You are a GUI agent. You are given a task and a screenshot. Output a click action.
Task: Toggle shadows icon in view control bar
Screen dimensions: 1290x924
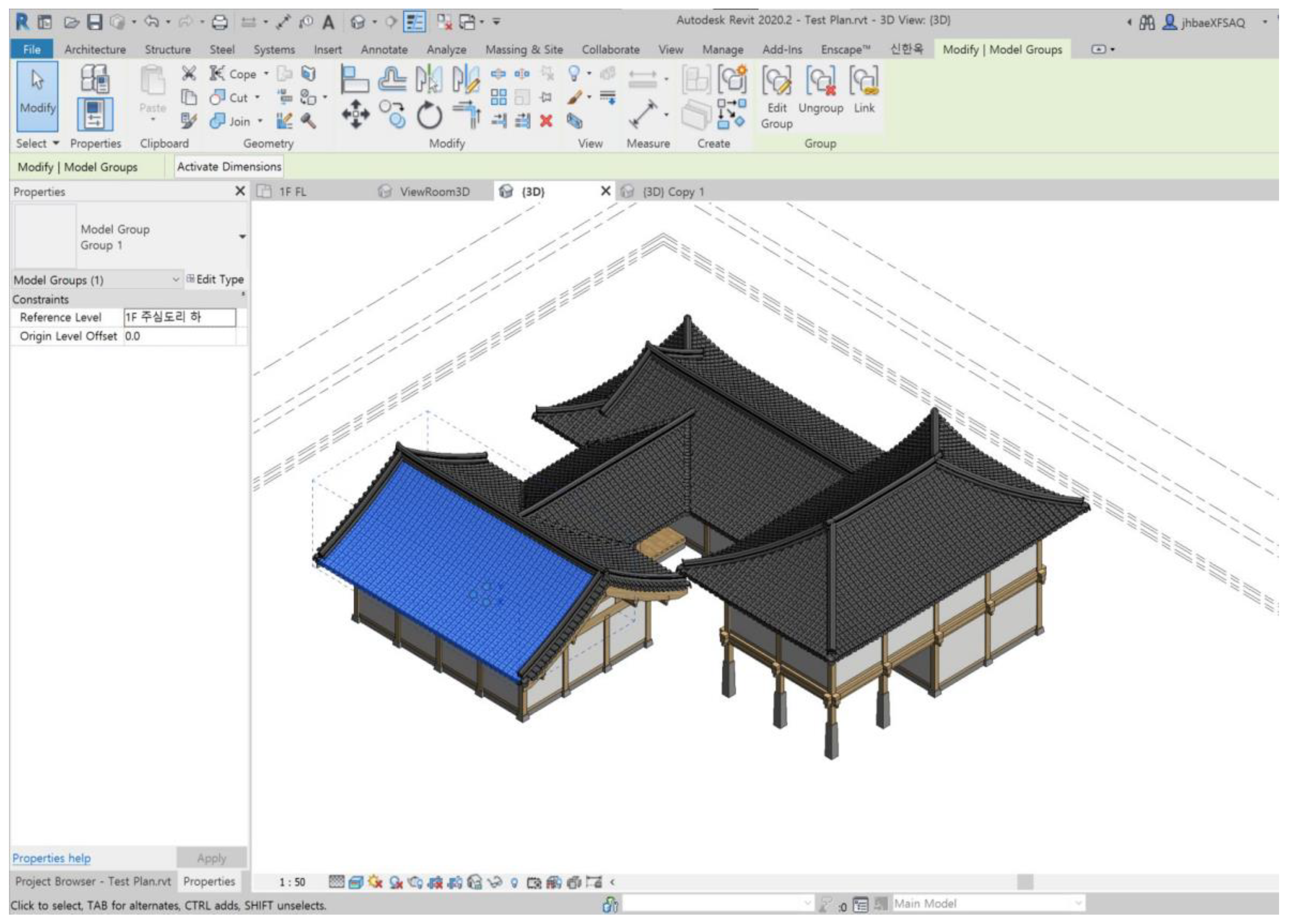(396, 882)
